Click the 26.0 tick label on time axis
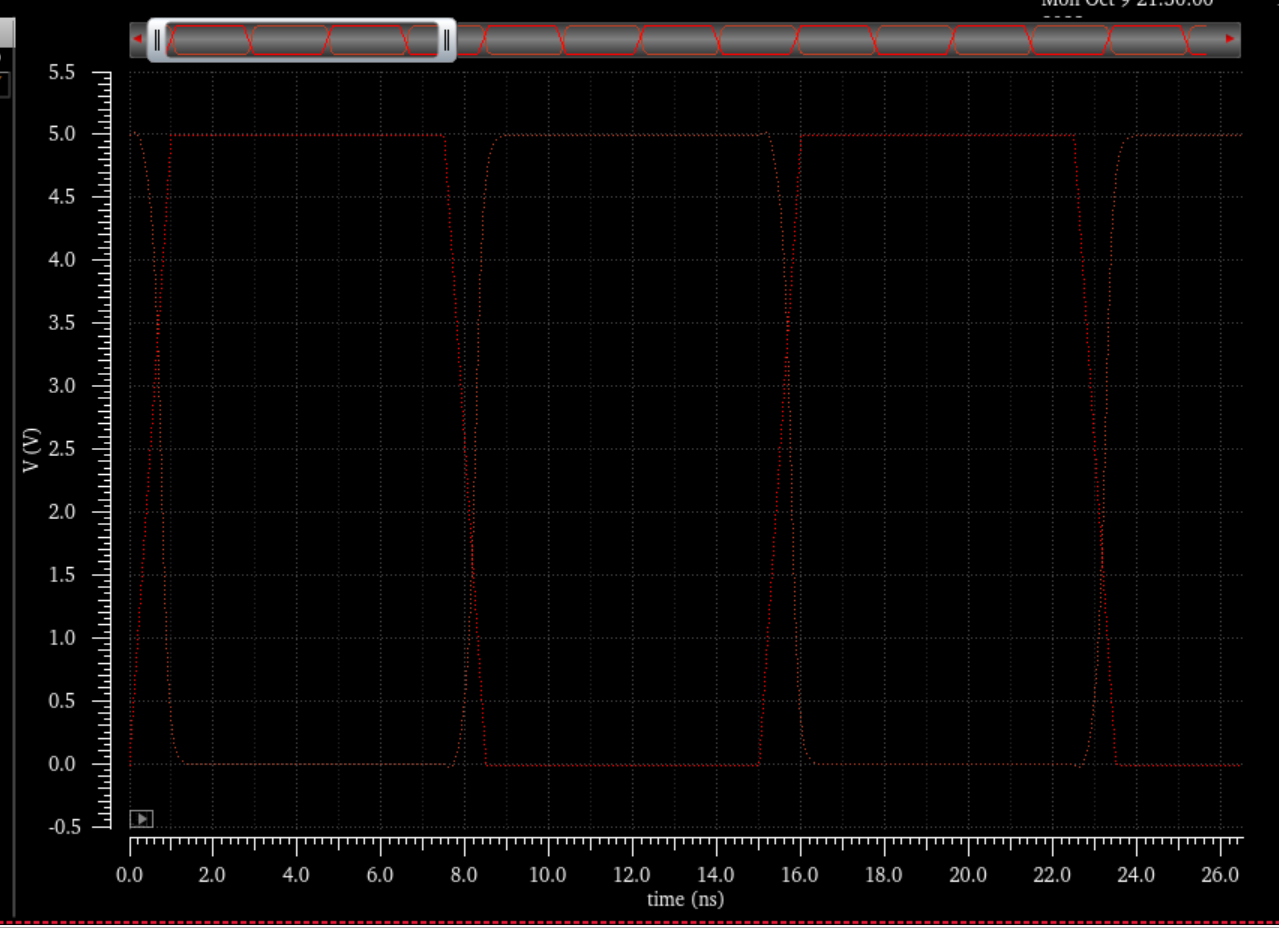This screenshot has height=928, width=1279. tap(1219, 874)
